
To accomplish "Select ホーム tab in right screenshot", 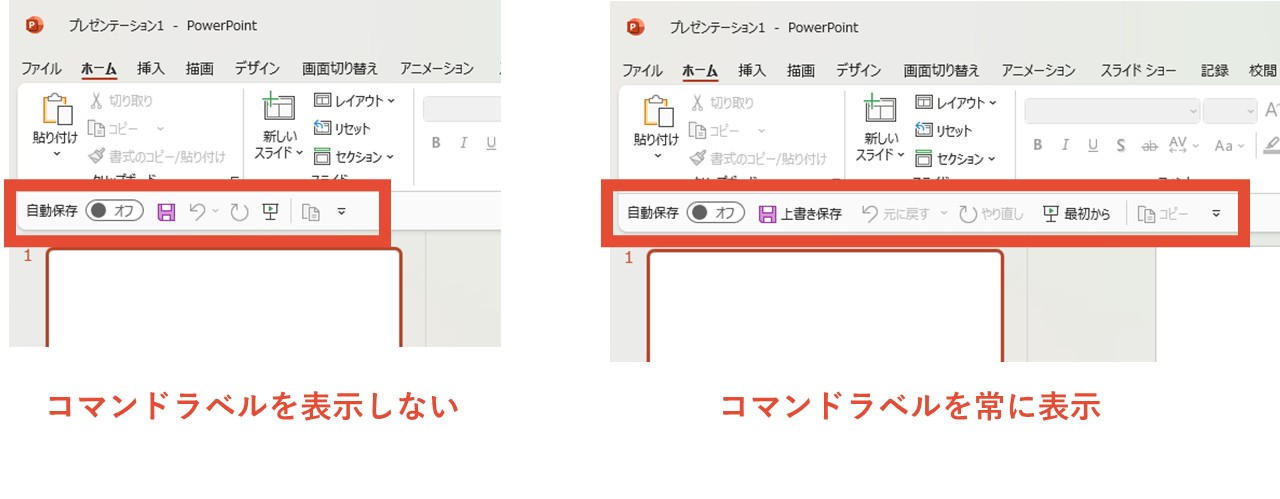I will [700, 71].
